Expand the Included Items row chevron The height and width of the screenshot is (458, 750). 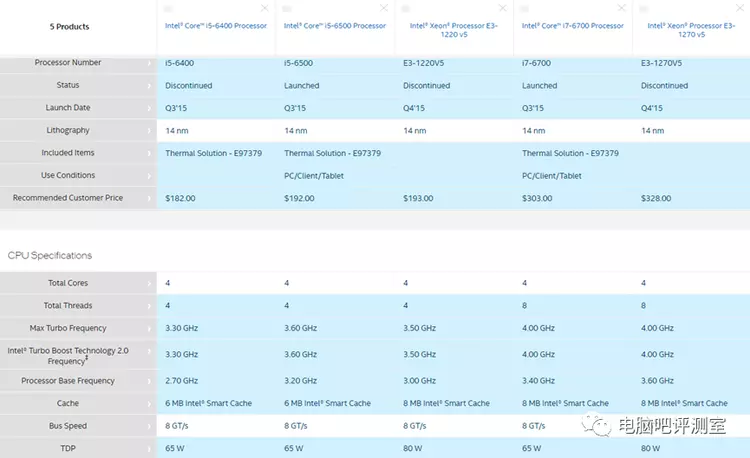[x=149, y=153]
